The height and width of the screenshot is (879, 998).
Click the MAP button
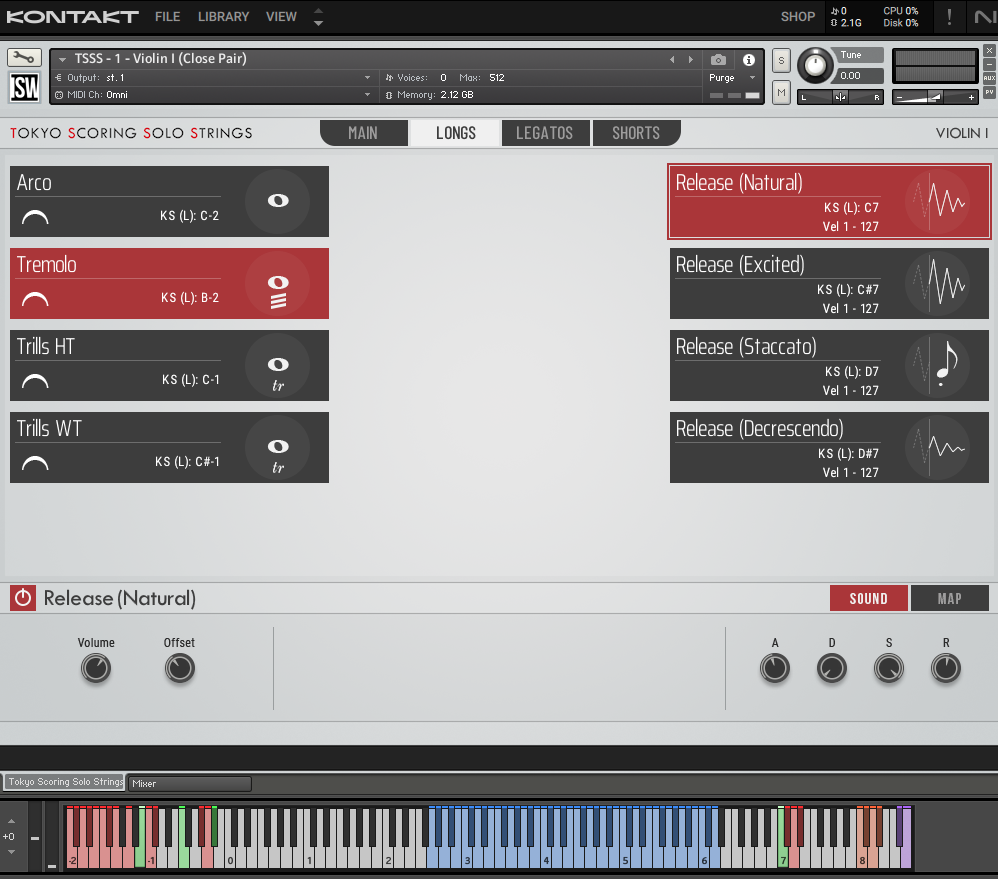tap(949, 598)
